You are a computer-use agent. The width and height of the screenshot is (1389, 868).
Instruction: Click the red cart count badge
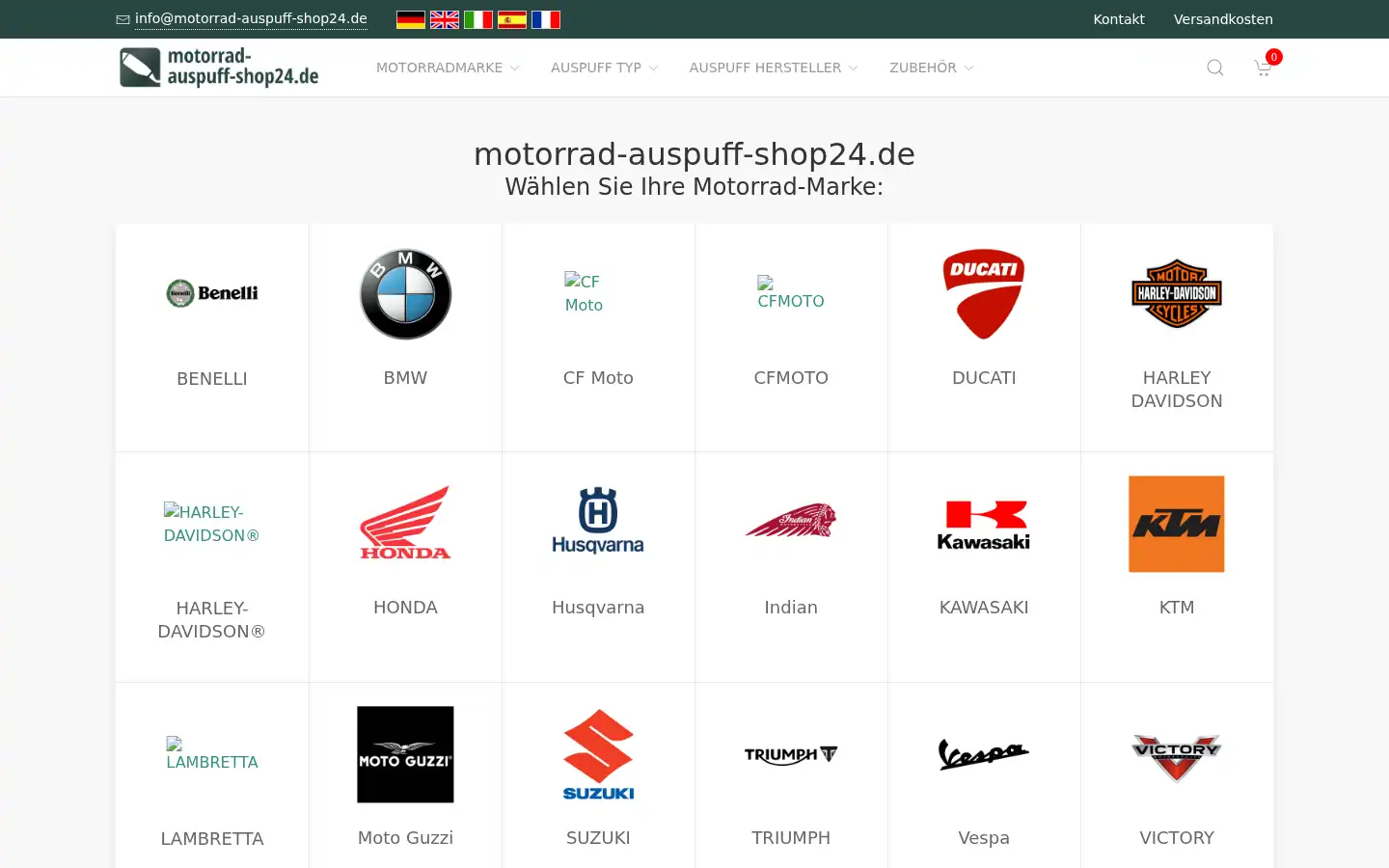pyautogui.click(x=1274, y=57)
